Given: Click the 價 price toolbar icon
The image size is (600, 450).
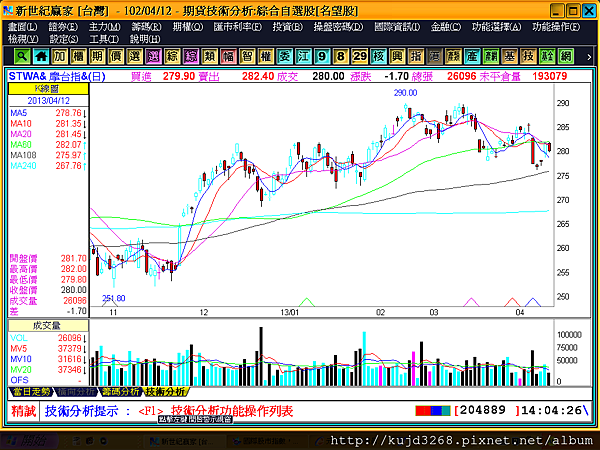Looking at the screenshot, I should 116,57.
